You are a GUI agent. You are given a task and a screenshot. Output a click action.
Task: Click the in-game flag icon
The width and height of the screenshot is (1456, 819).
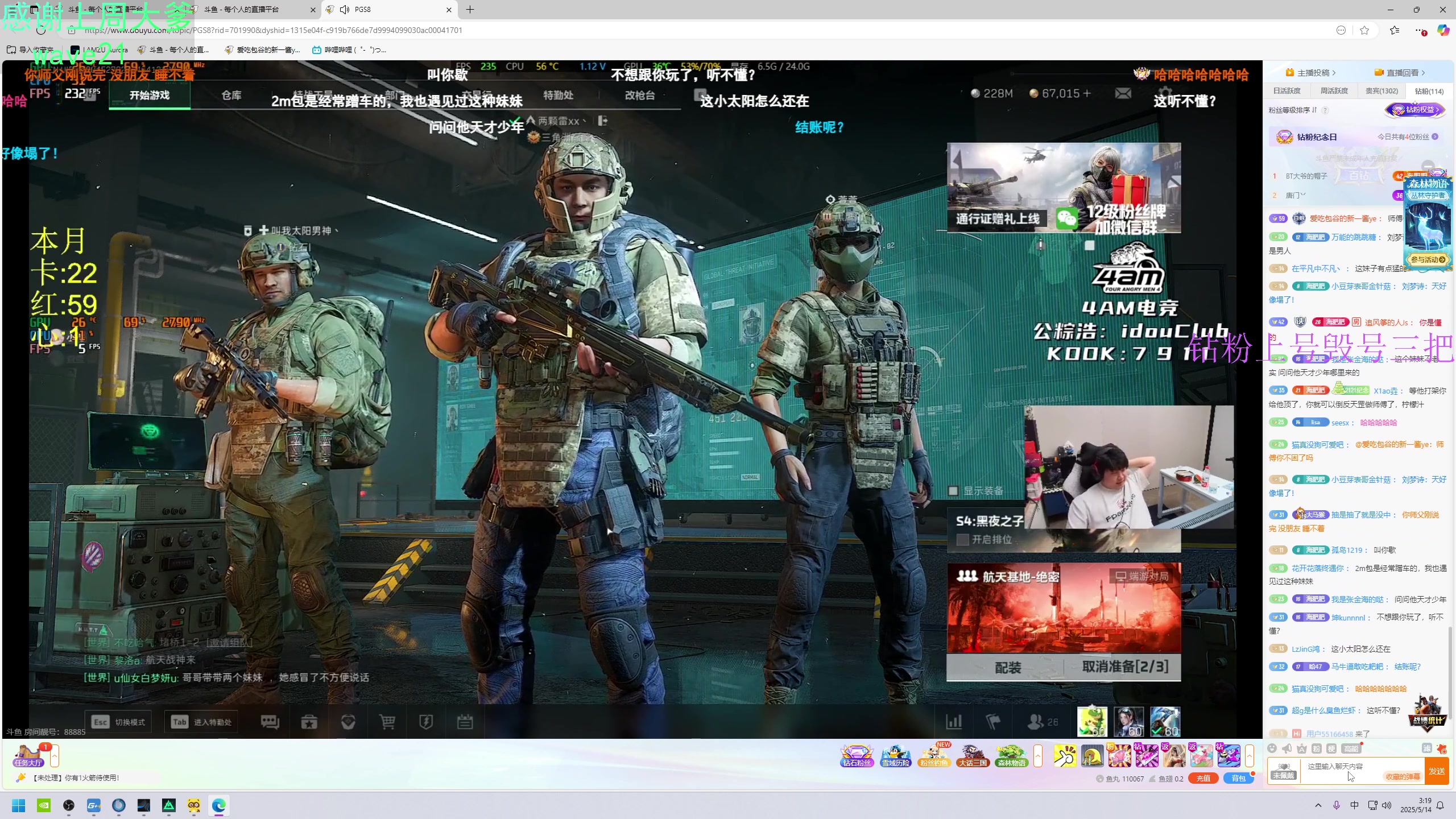click(992, 722)
